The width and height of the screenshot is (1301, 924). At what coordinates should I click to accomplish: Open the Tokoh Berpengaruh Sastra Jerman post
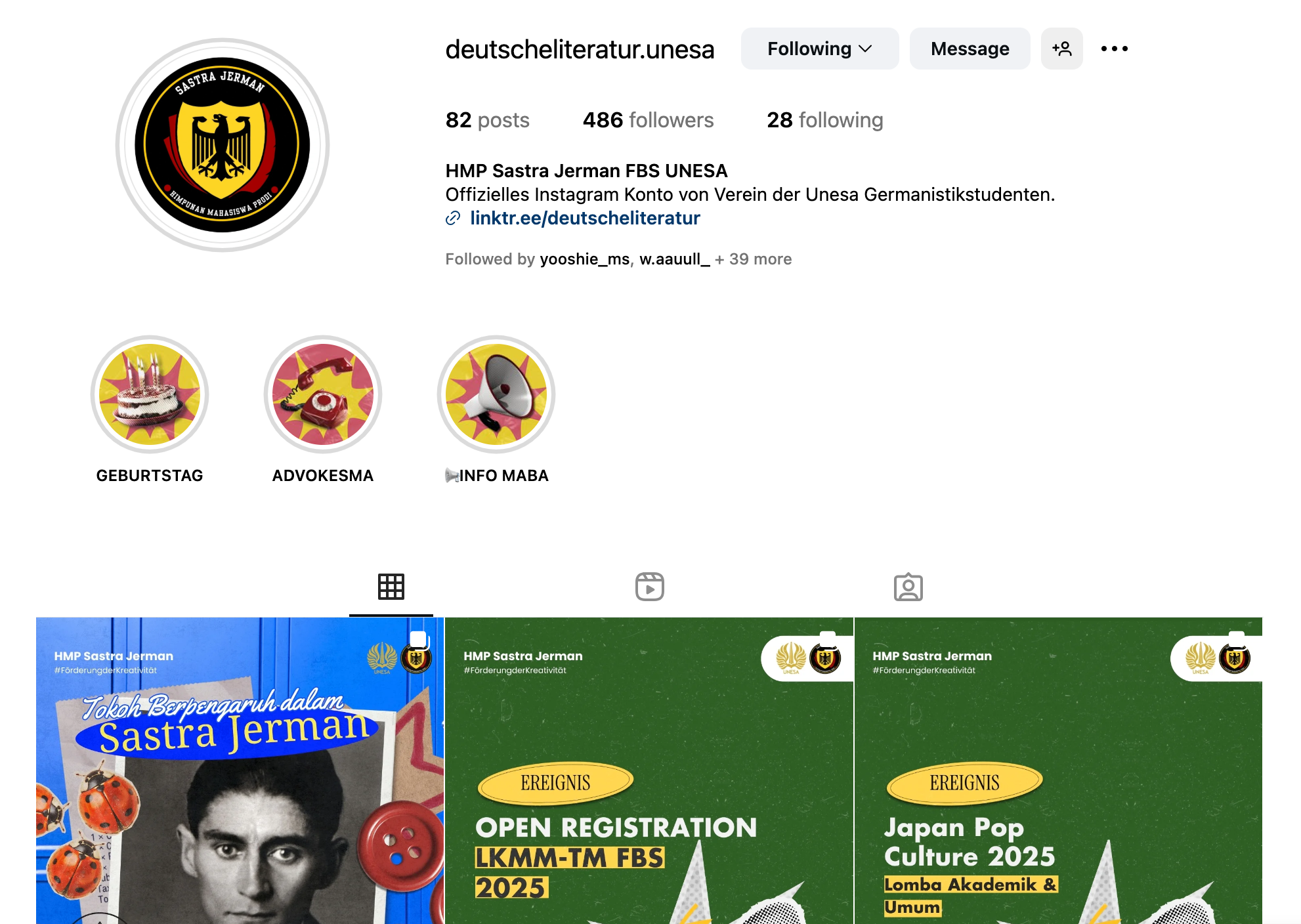click(240, 770)
